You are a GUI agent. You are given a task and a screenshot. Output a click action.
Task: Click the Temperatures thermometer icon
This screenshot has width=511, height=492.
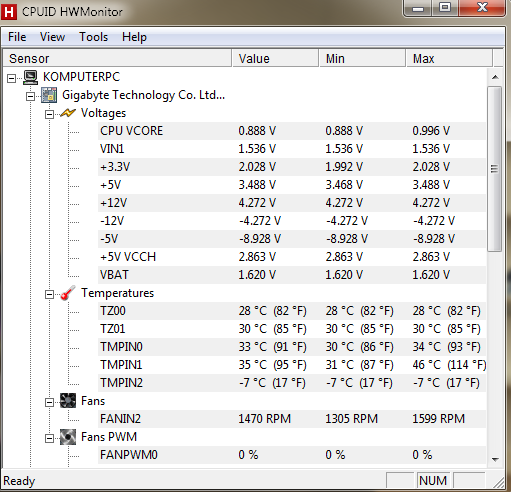tap(68, 293)
